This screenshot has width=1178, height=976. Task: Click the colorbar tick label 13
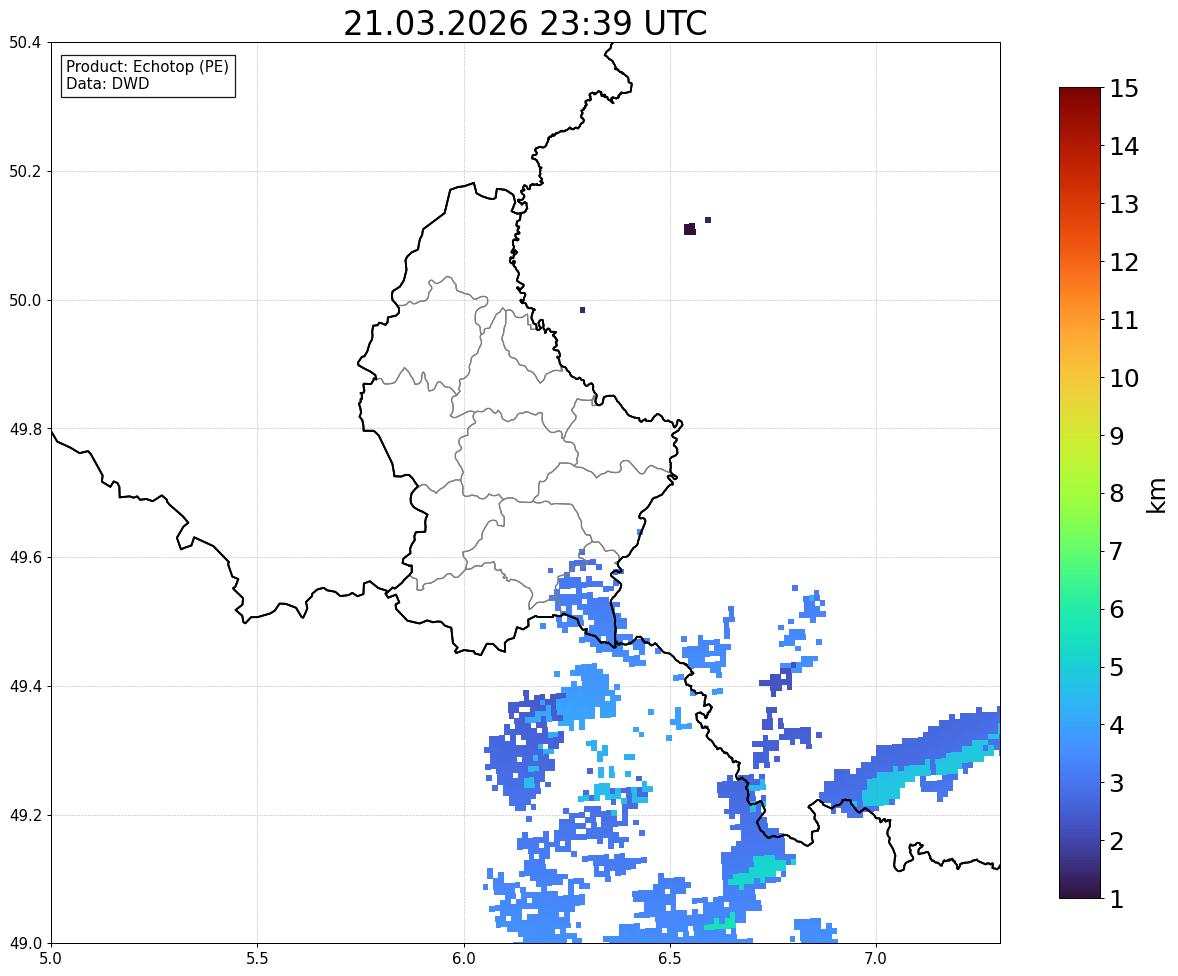pos(1124,204)
